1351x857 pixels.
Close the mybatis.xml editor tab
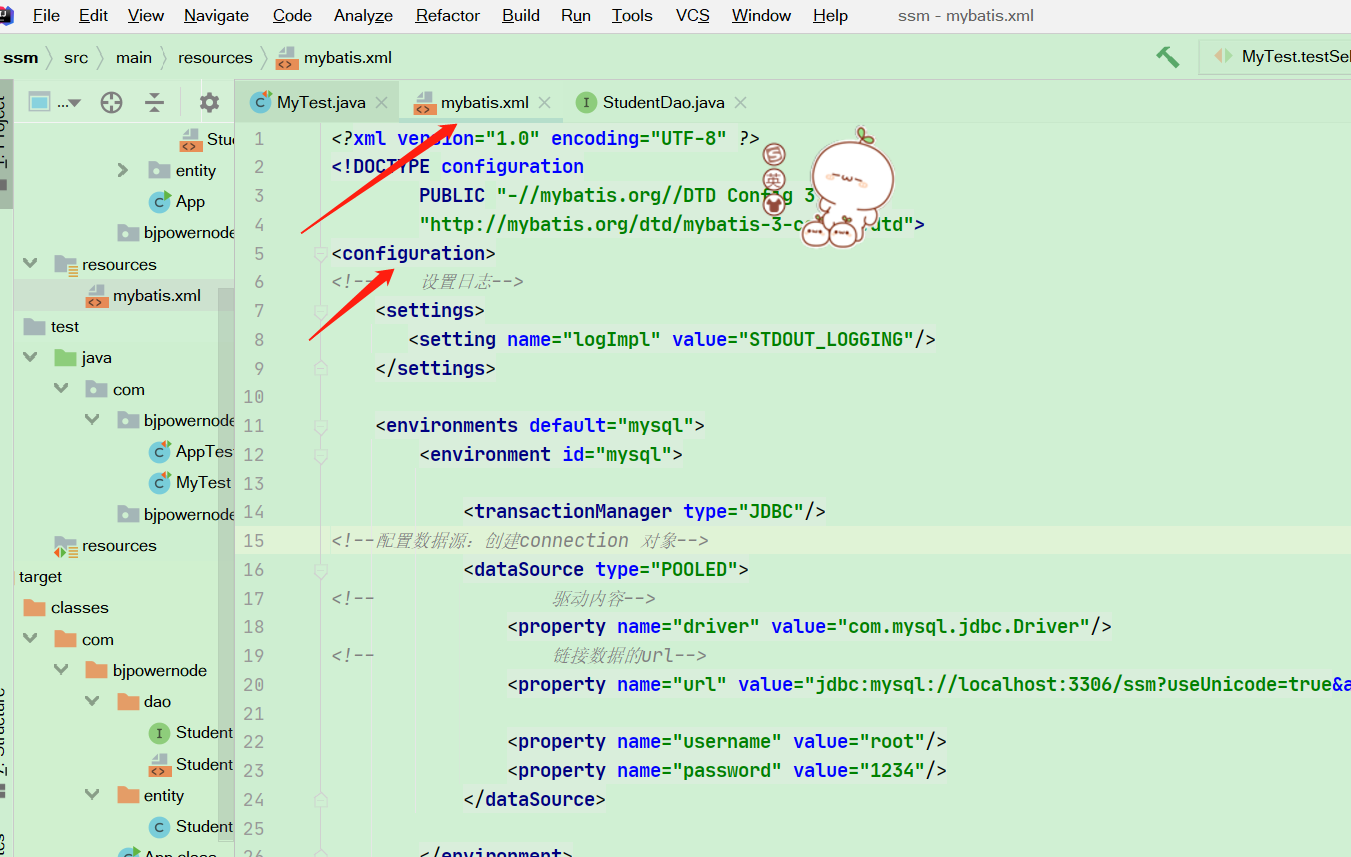544,102
